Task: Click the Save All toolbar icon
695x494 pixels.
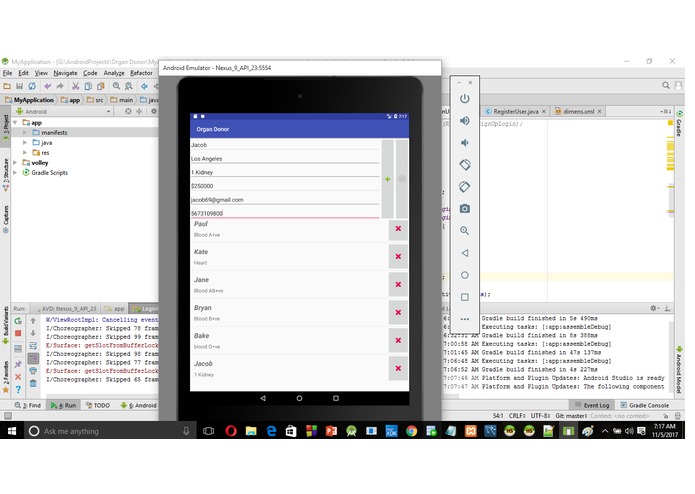Action: coord(20,86)
